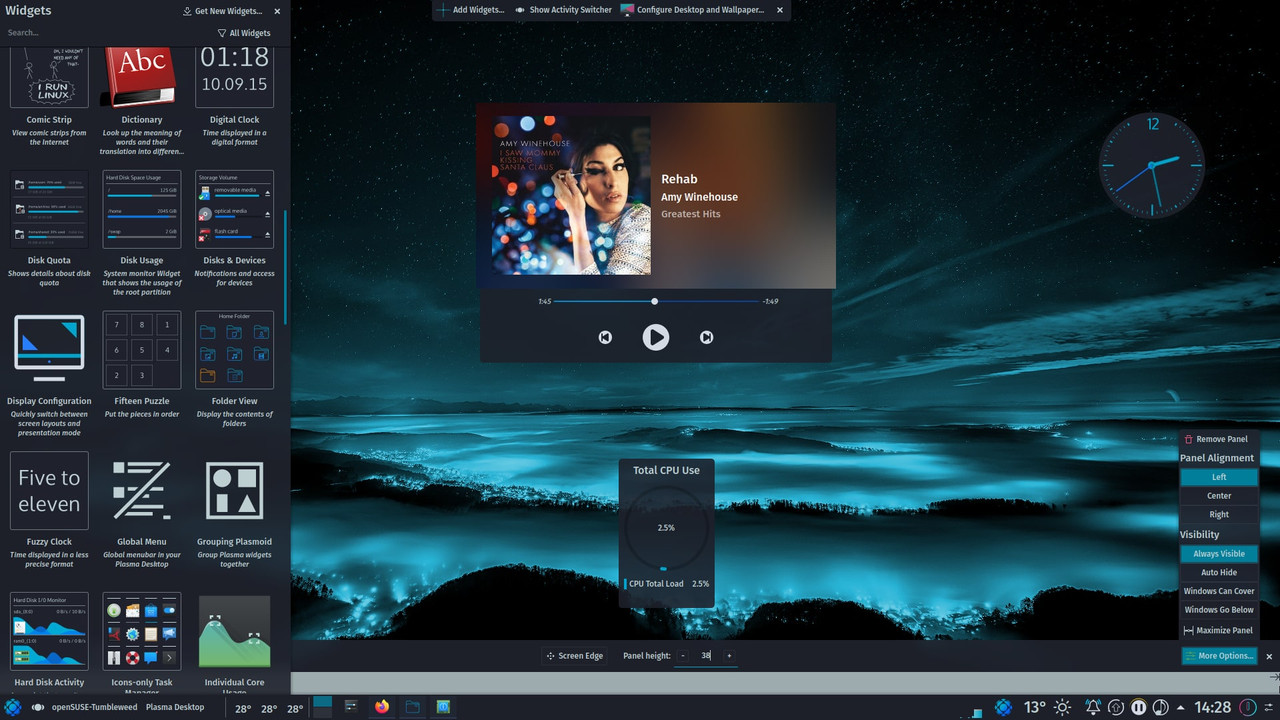Skip to previous track

click(x=605, y=337)
